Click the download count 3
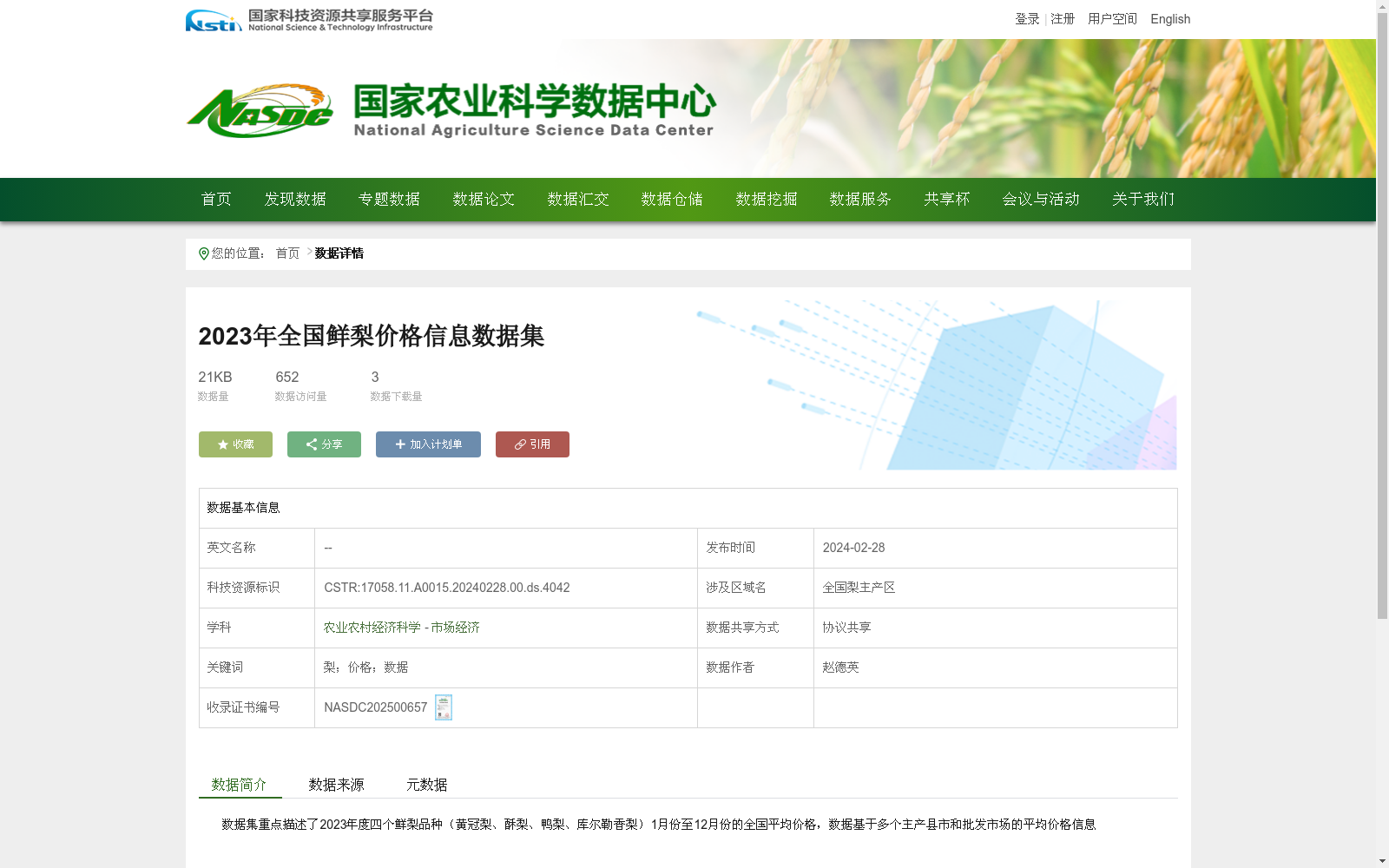 point(375,377)
